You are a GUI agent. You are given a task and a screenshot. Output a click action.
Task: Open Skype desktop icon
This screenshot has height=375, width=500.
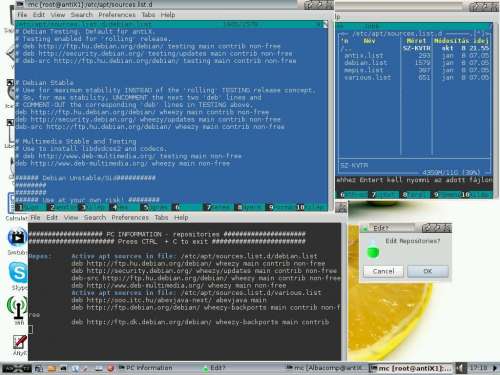pos(18,273)
